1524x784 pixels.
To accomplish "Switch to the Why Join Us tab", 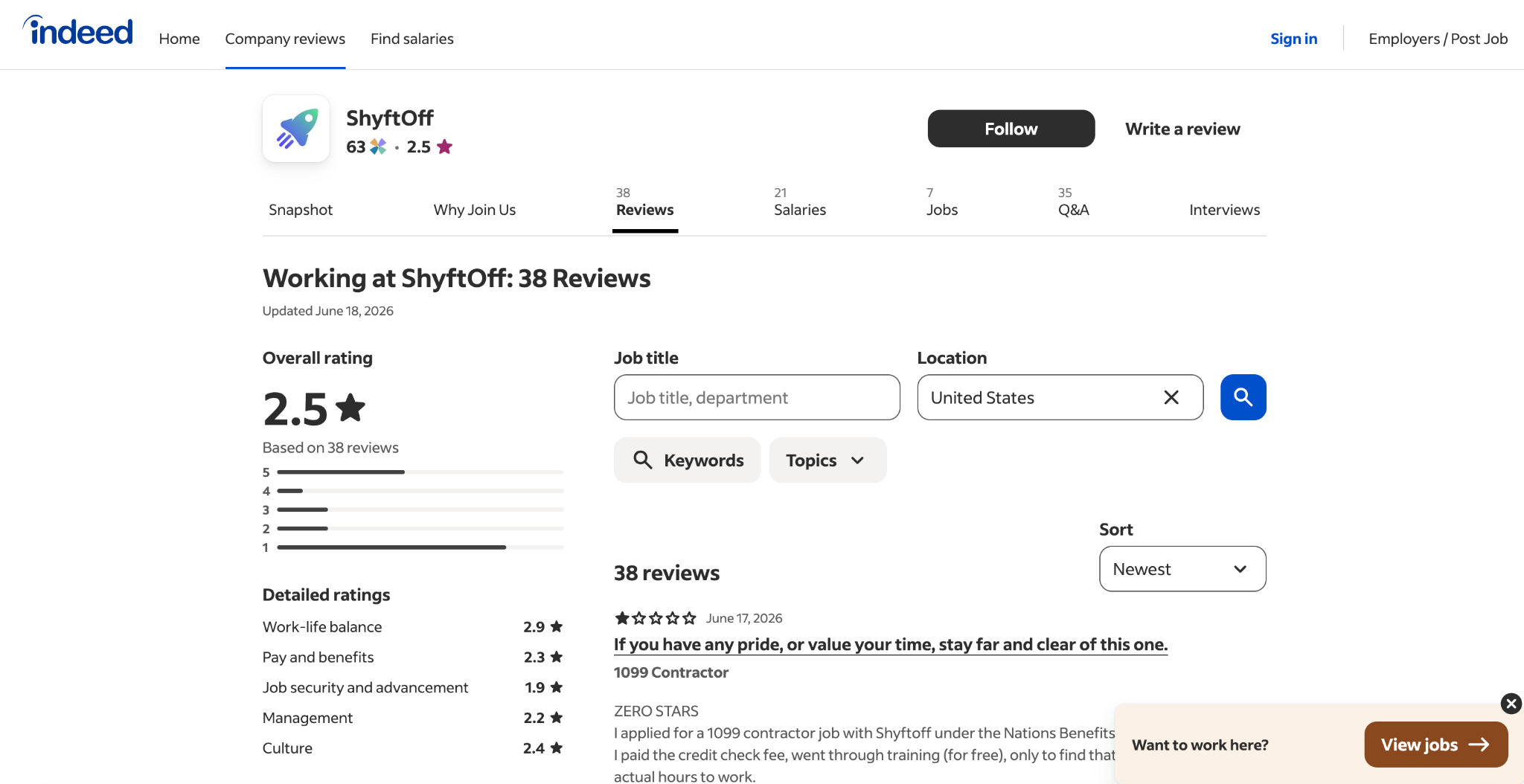I will (475, 210).
